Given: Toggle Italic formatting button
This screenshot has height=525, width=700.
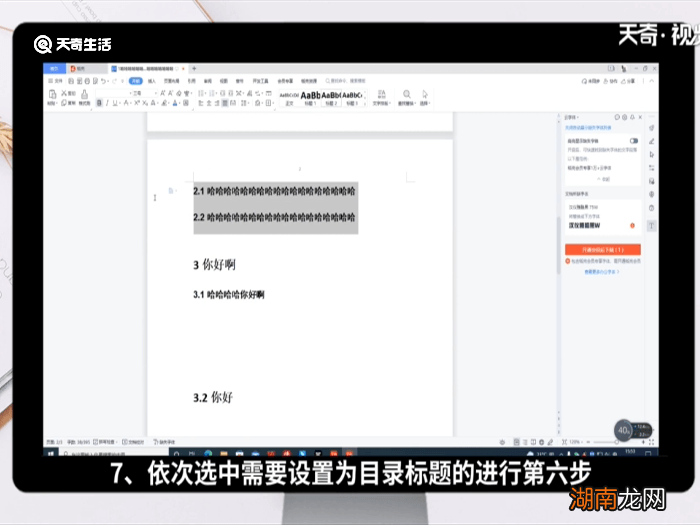Looking at the screenshot, I should tap(107, 103).
